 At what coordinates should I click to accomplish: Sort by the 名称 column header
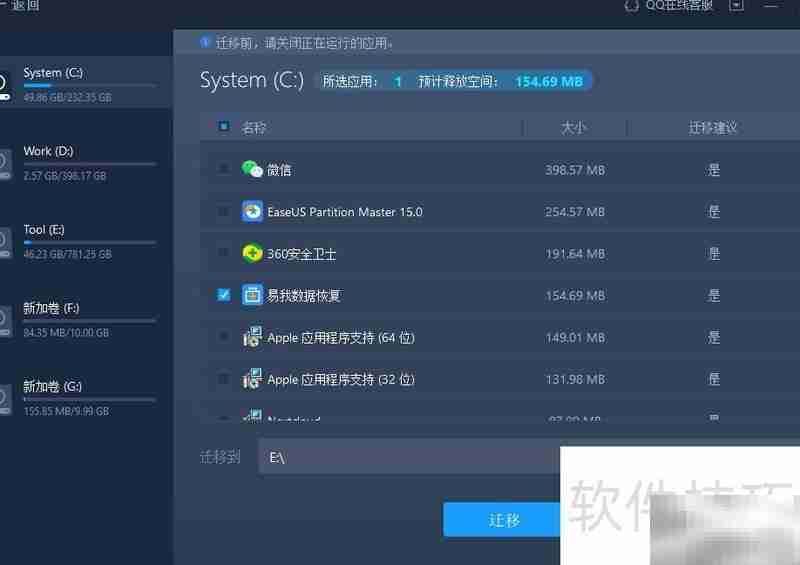tap(254, 128)
